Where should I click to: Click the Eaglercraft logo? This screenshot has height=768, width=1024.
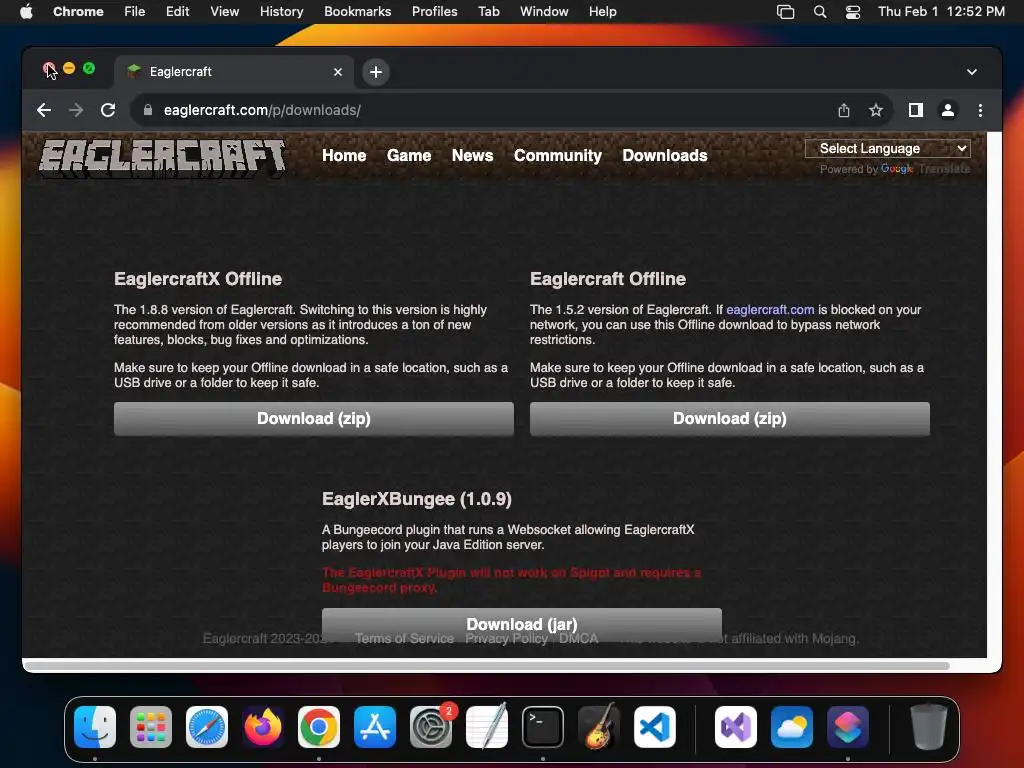(162, 157)
